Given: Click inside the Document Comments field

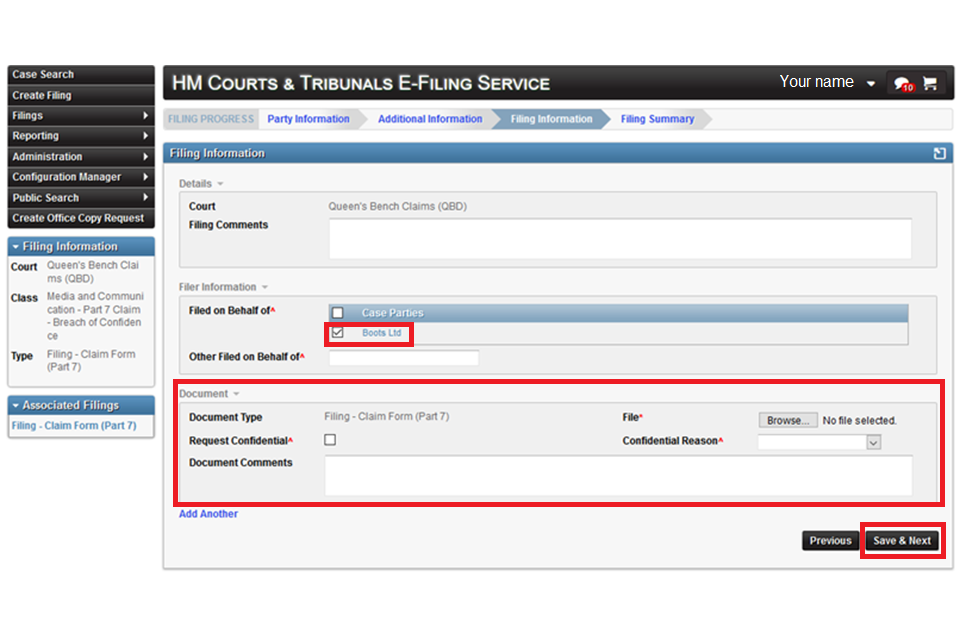Looking at the screenshot, I should tap(617, 474).
